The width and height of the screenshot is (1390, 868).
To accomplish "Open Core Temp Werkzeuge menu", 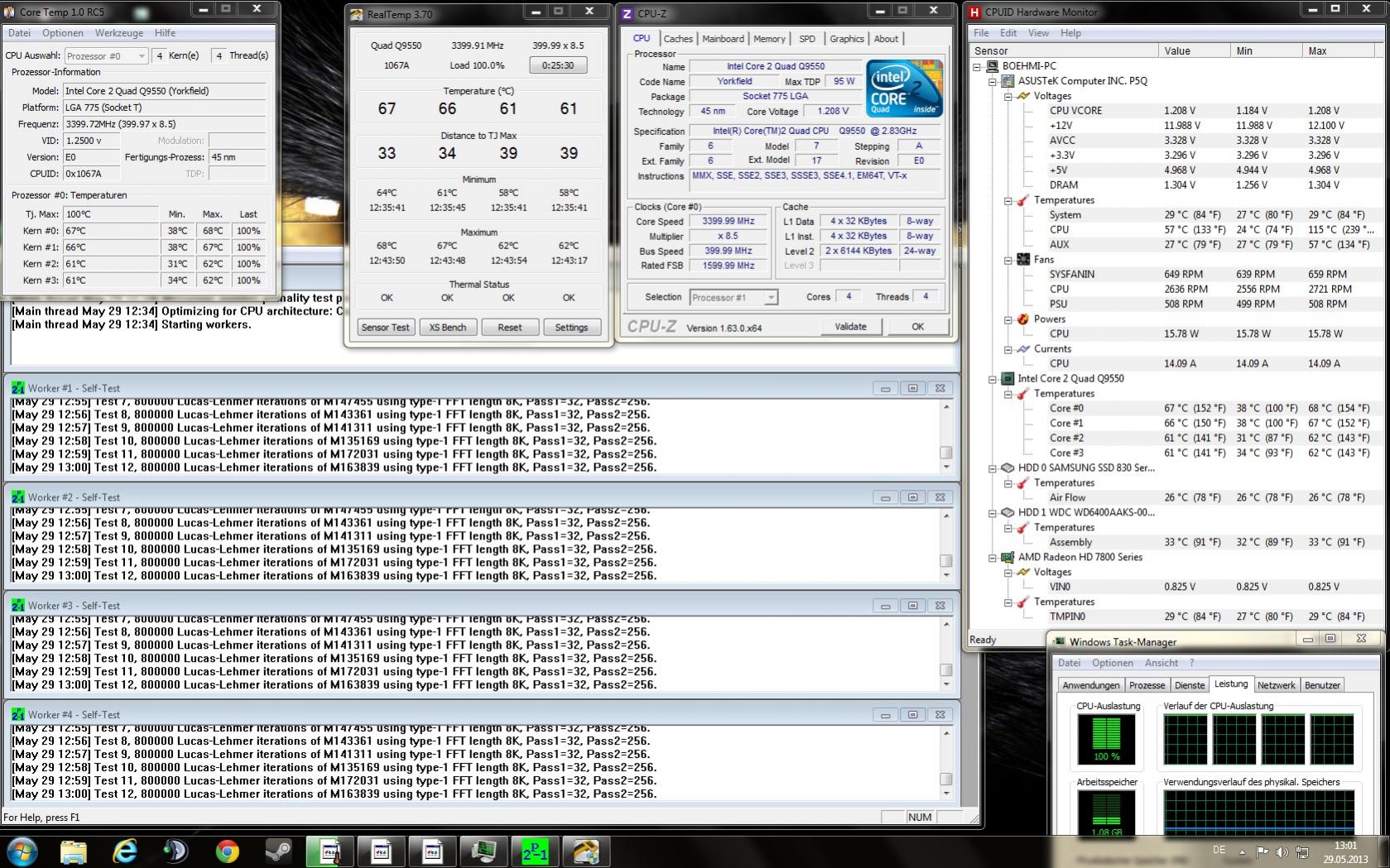I will [x=119, y=33].
